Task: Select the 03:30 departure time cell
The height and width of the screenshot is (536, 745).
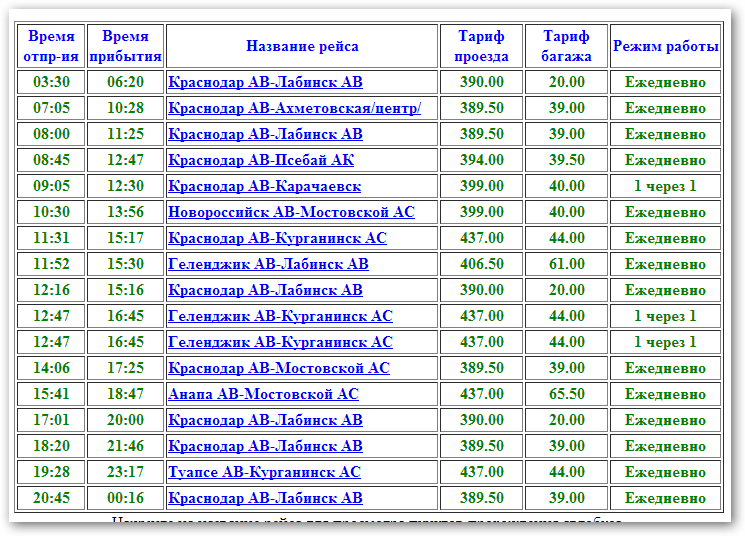Action: pyautogui.click(x=51, y=82)
